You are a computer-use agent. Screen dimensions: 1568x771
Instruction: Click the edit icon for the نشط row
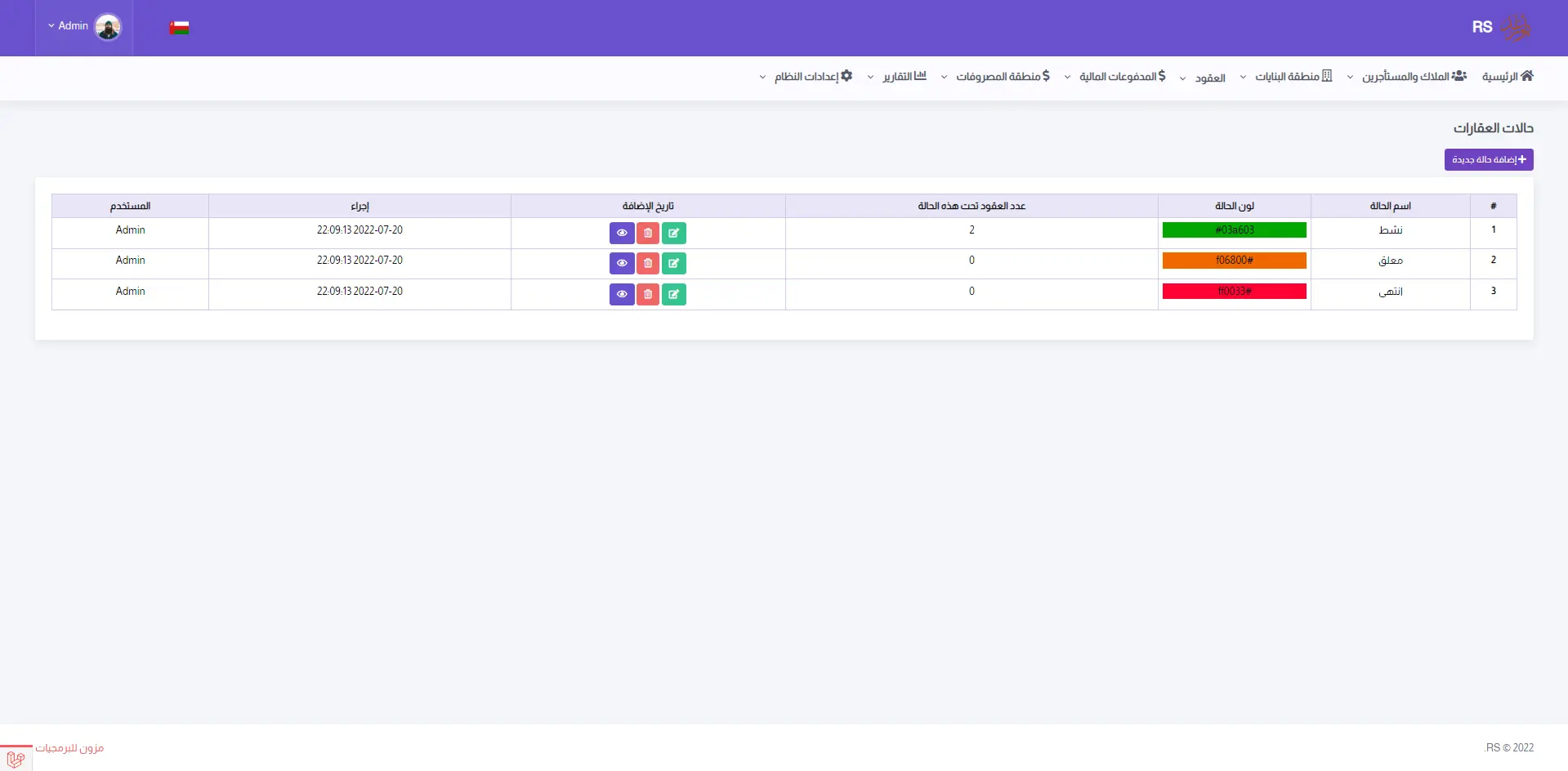point(673,234)
